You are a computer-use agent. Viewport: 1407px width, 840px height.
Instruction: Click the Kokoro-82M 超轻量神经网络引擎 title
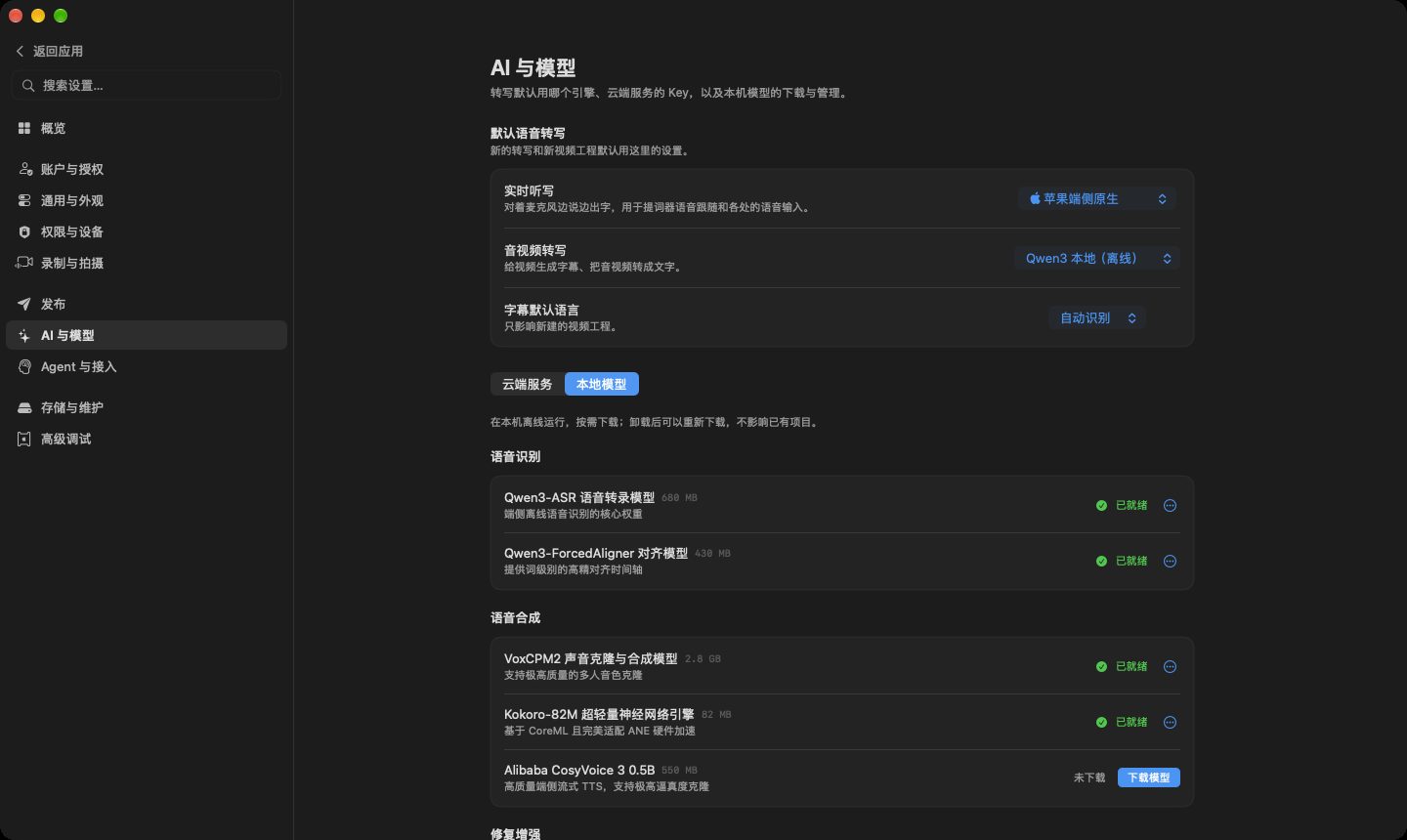599,714
